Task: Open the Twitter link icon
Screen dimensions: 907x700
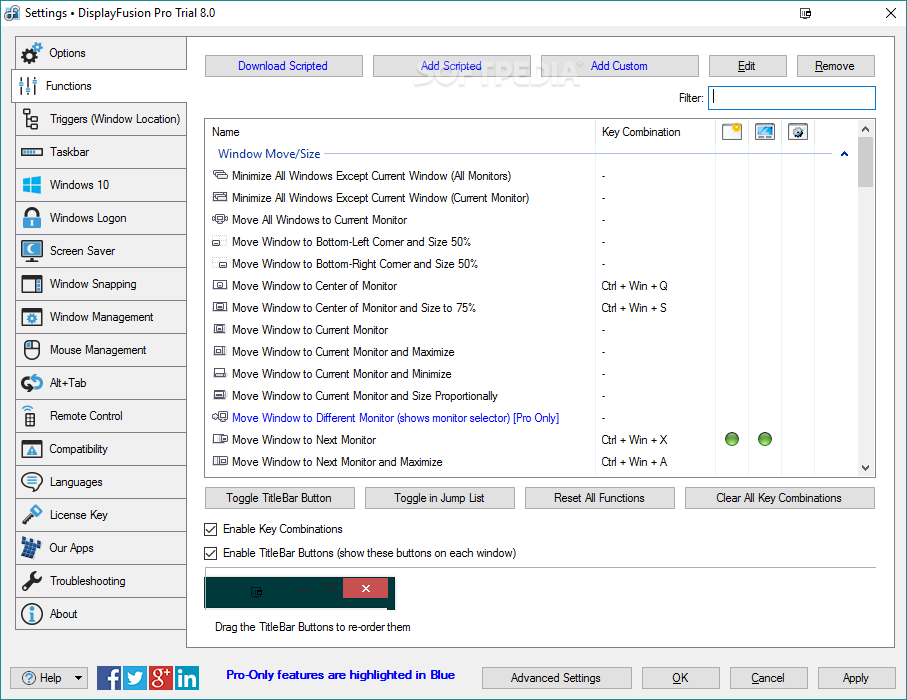Action: coord(135,678)
